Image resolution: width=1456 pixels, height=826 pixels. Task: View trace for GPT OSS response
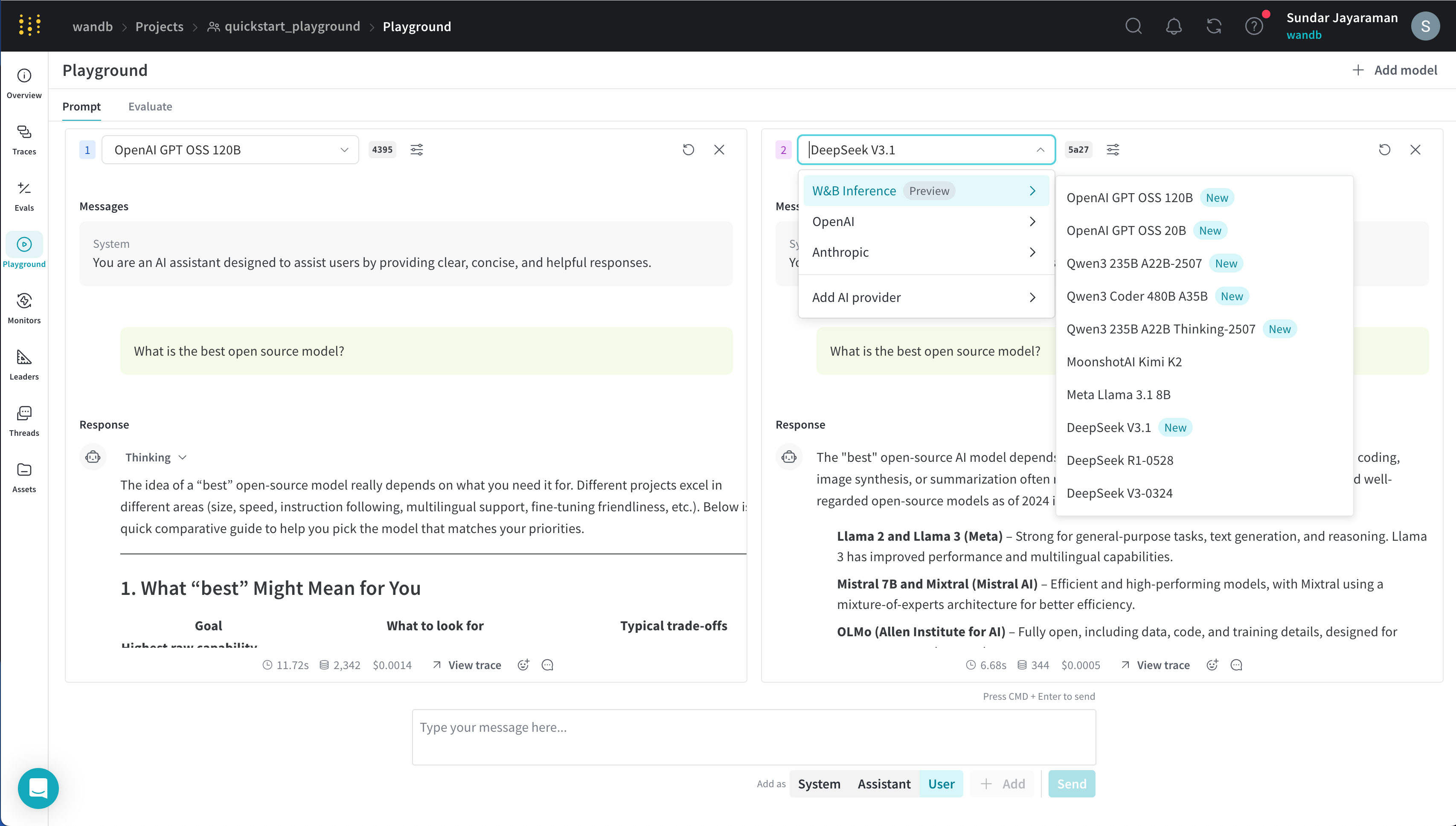click(x=467, y=665)
